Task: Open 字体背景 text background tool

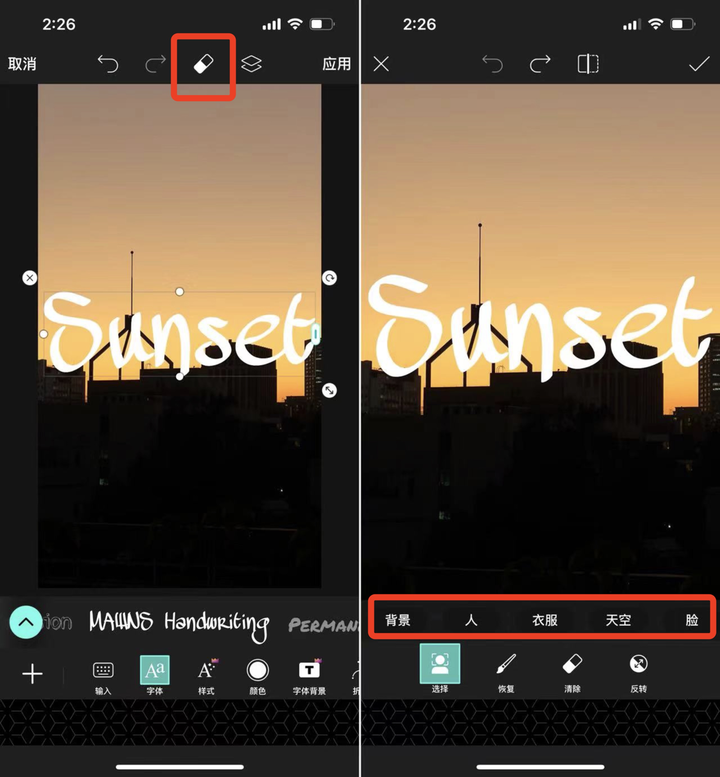Action: click(x=309, y=677)
